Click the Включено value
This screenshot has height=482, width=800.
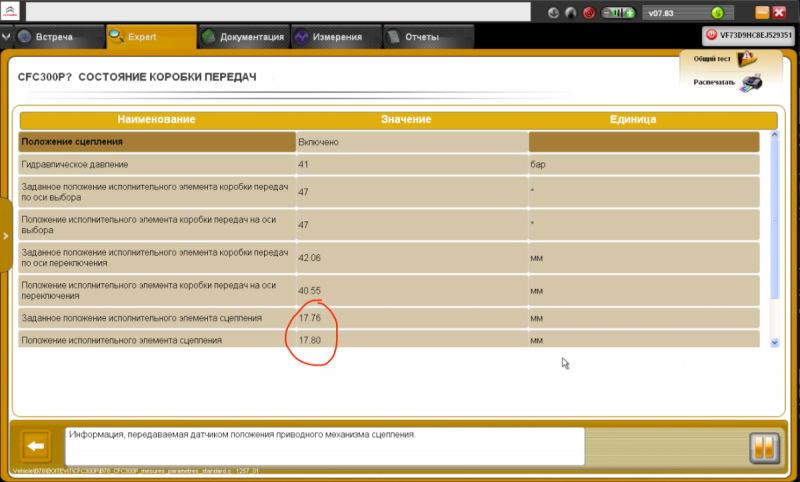(318, 142)
